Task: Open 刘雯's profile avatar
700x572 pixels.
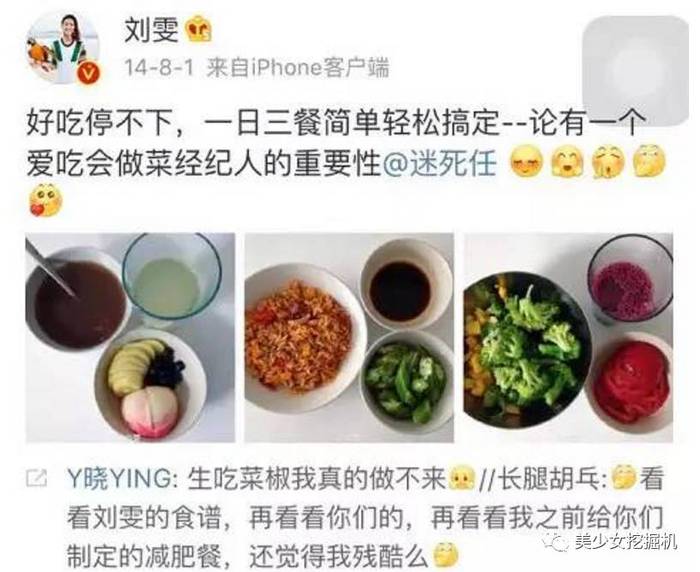Action: pos(62,49)
